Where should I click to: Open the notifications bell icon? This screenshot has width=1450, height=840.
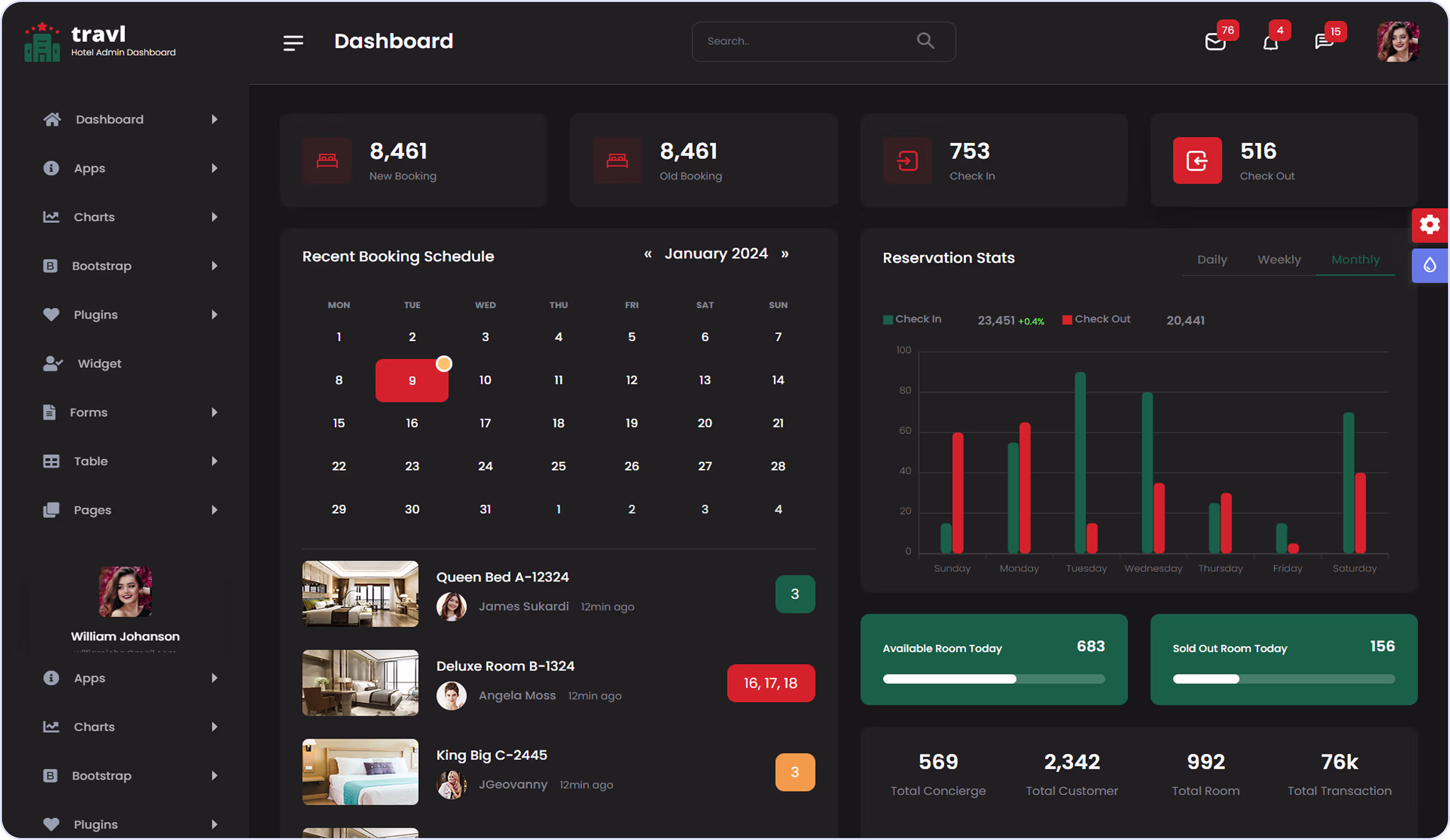[x=1271, y=42]
